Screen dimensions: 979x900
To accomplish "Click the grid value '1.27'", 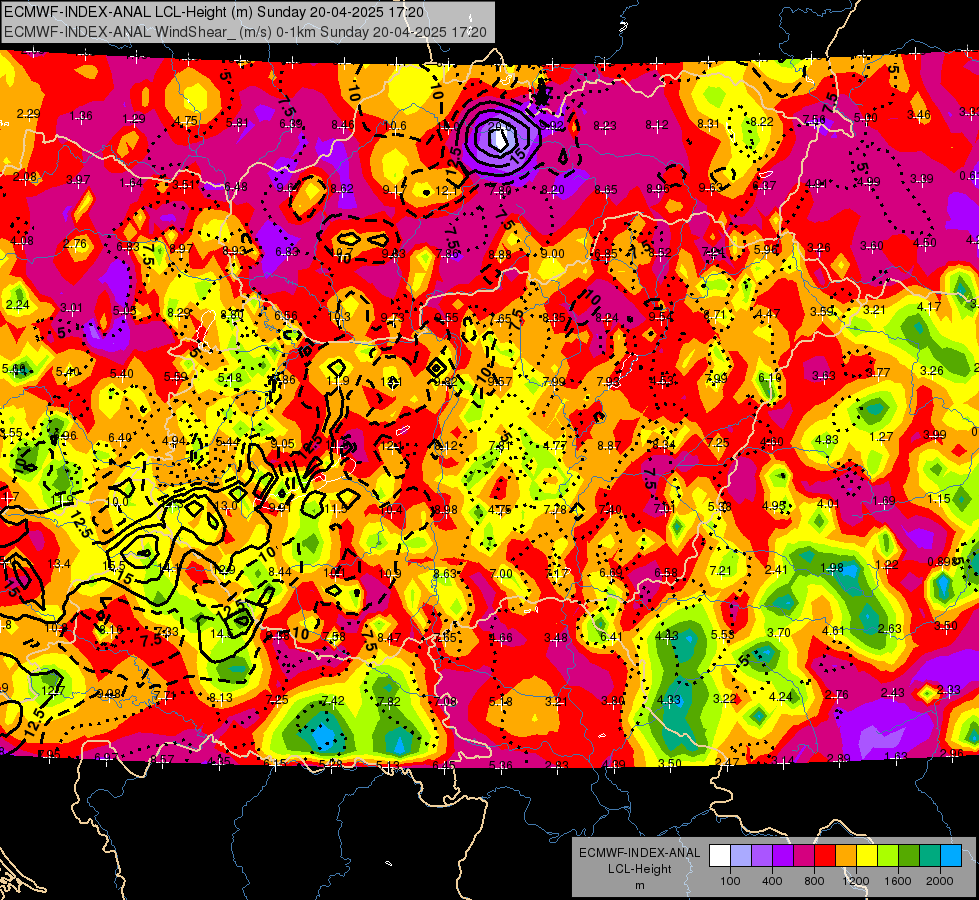I will pos(881,436).
